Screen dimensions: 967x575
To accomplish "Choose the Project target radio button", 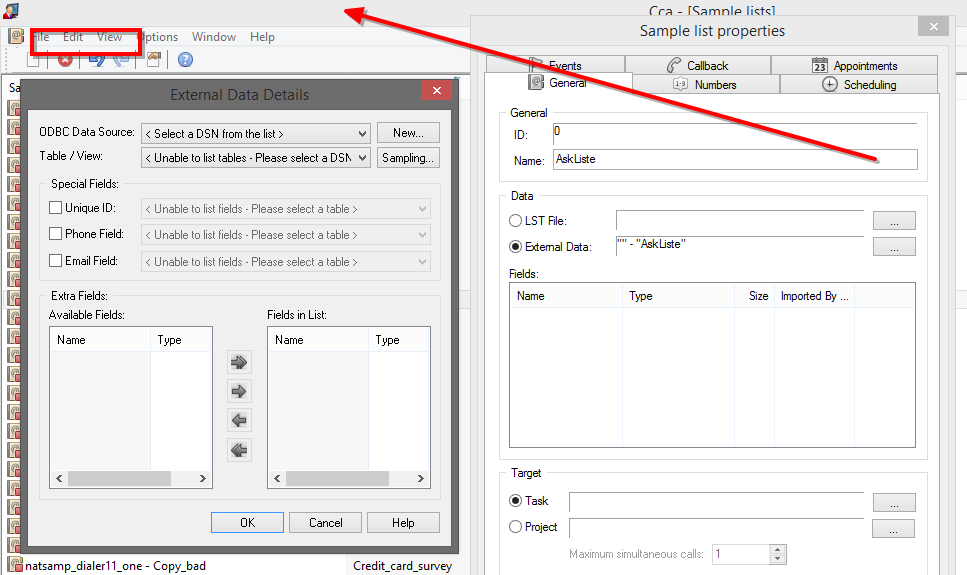I will click(516, 527).
